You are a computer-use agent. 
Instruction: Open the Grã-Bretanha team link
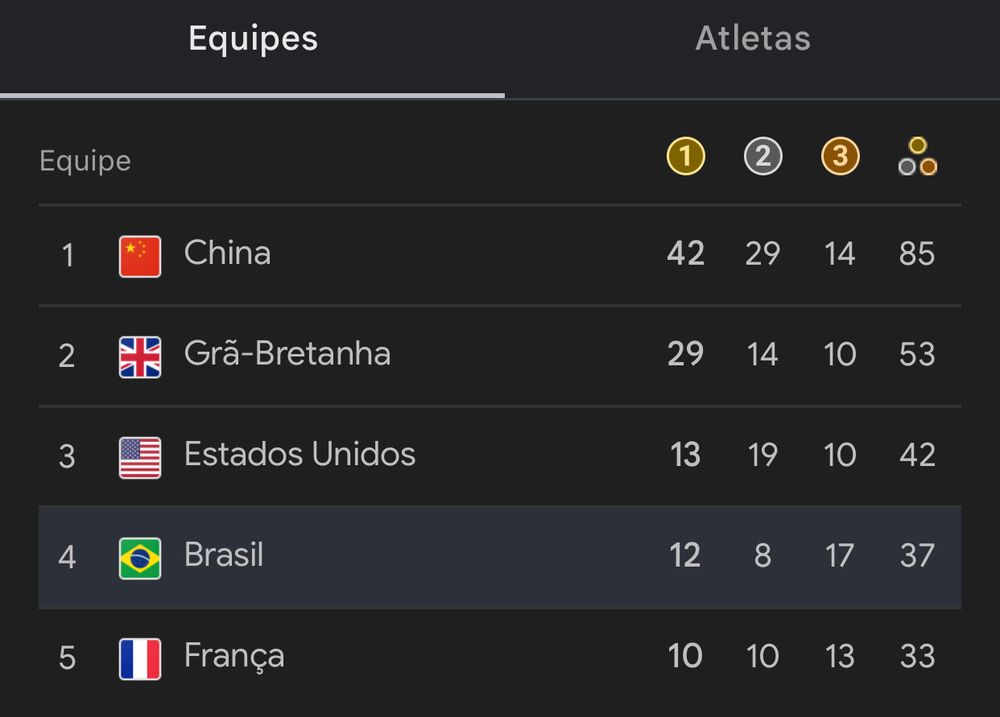point(287,354)
